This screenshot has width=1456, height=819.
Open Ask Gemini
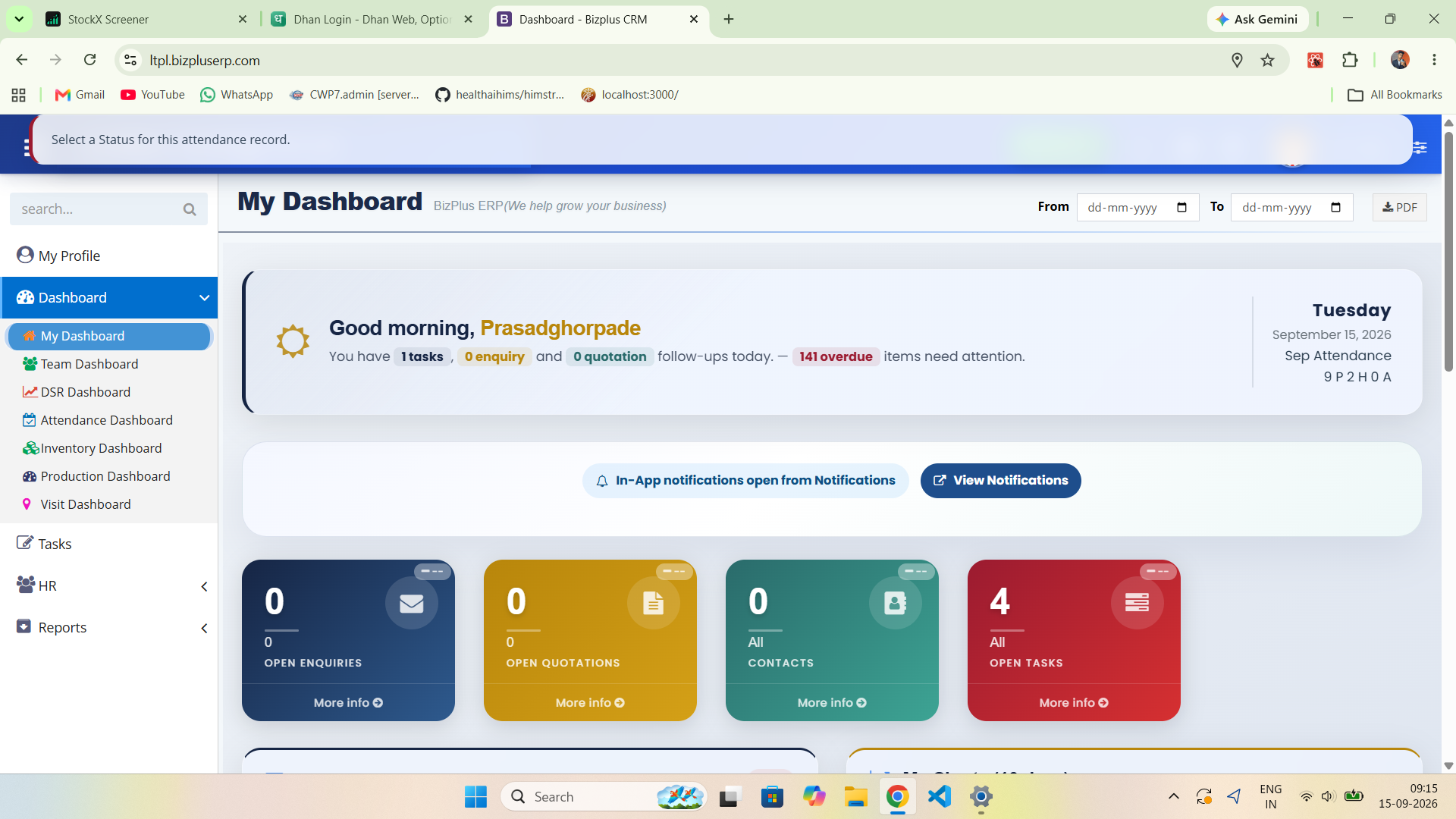point(1257,19)
